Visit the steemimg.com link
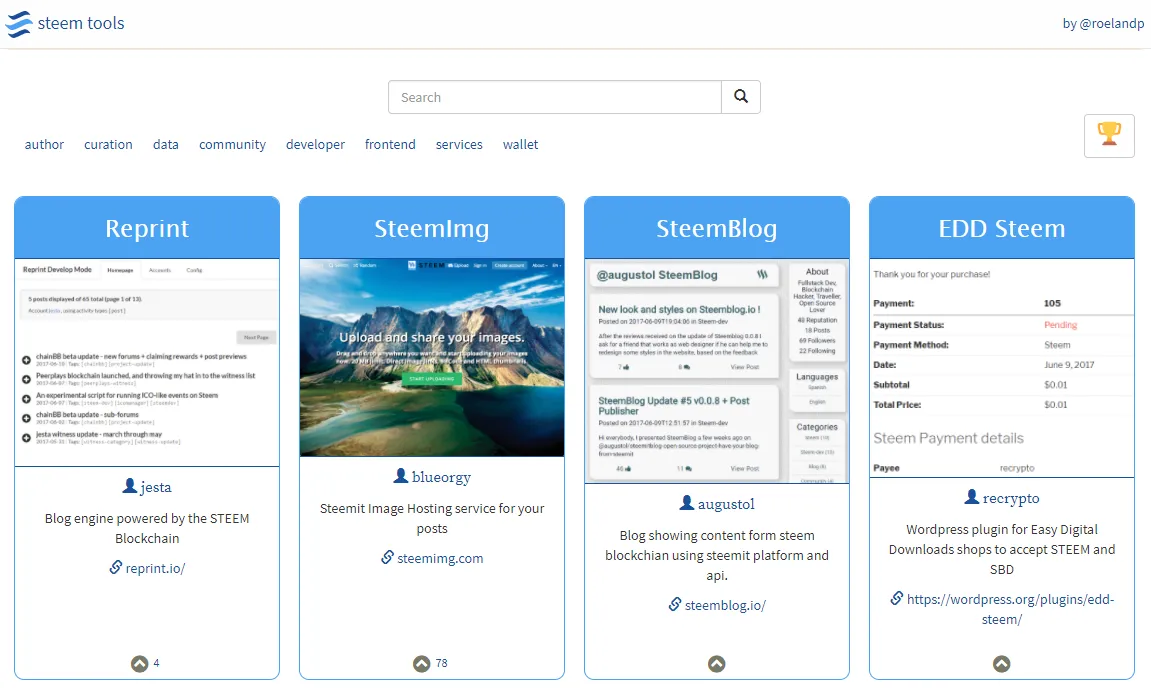This screenshot has width=1151, height=691. (x=440, y=559)
